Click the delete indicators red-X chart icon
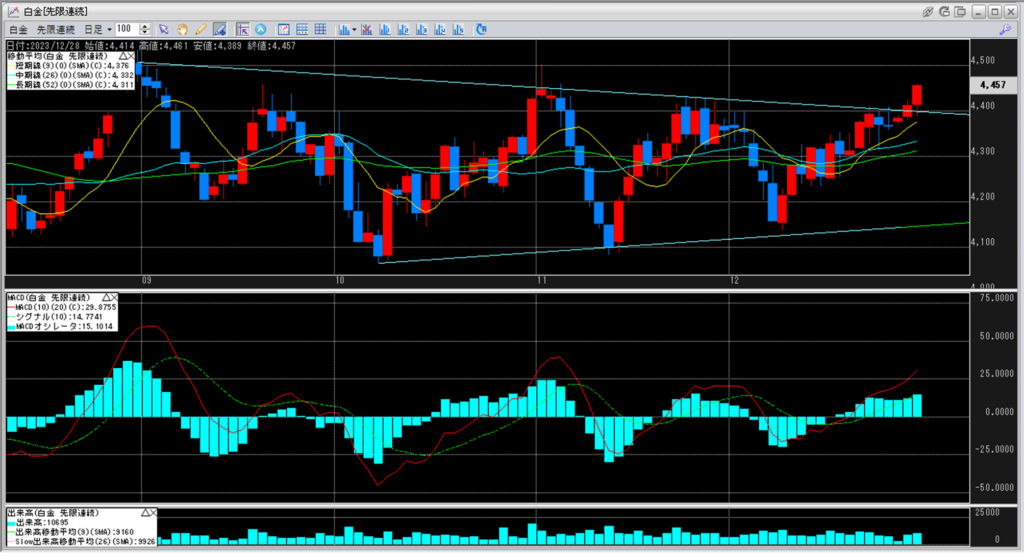 [x=366, y=29]
